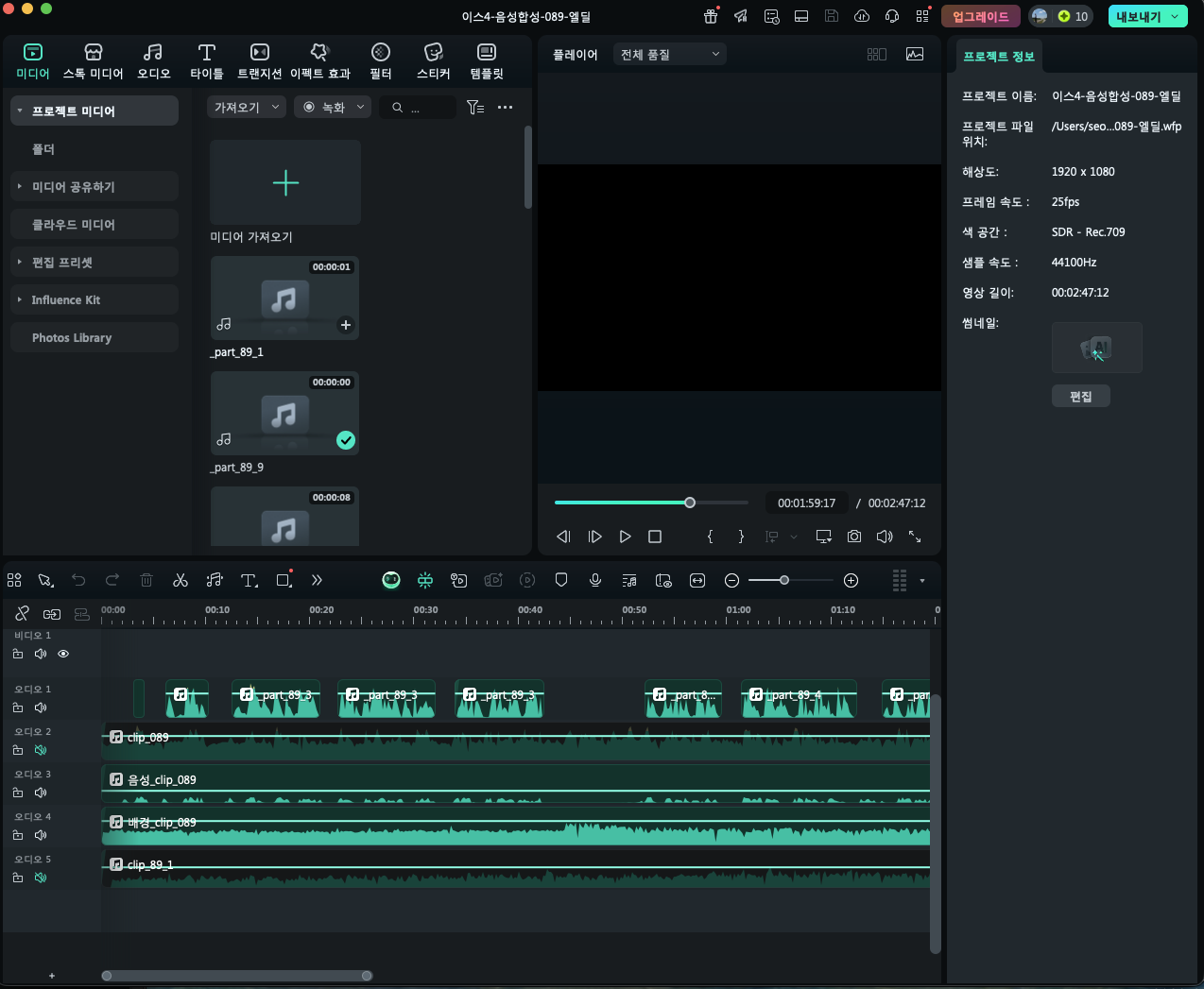The width and height of the screenshot is (1204, 989).
Task: Click the 편집 thumbnail edit button
Action: 1081,397
